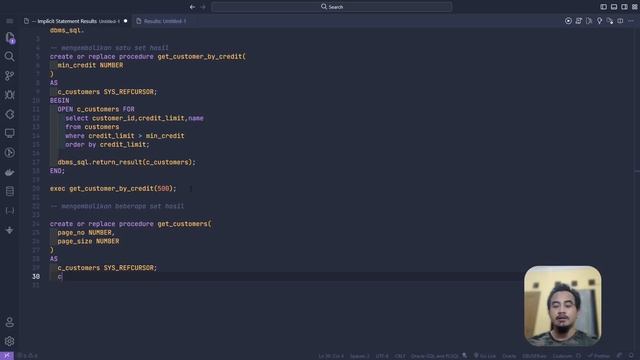Click the lightbulb pin icon in the editor toolbar

(x=600, y=21)
